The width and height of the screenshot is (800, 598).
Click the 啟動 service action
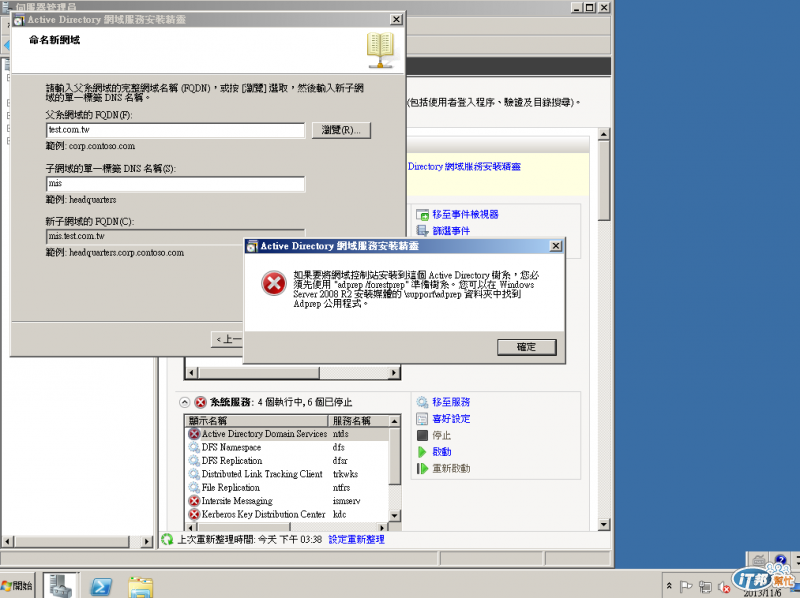(x=442, y=452)
